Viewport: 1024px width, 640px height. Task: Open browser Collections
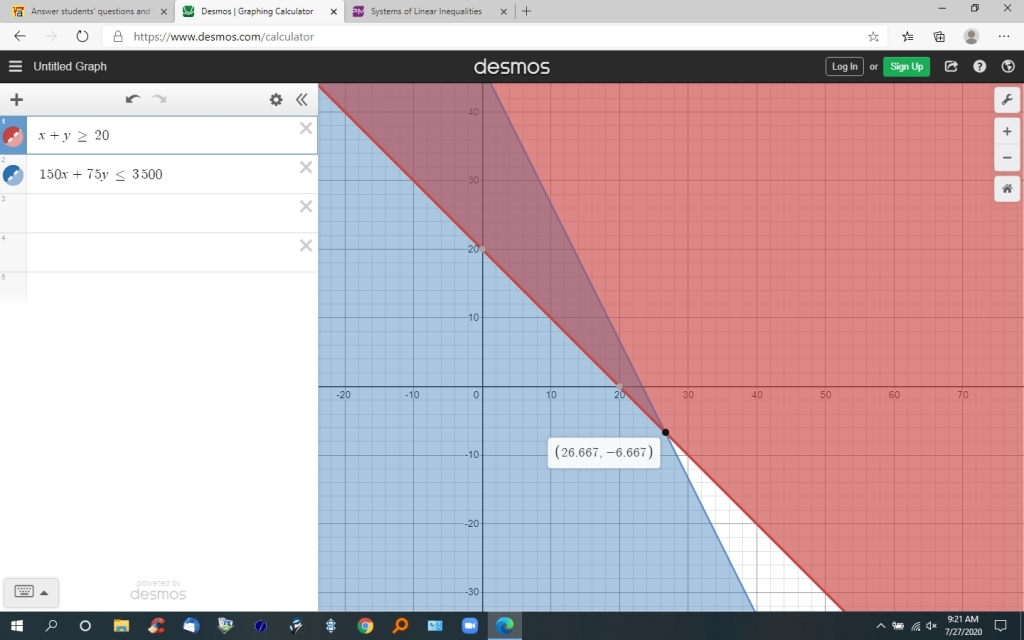coord(939,37)
